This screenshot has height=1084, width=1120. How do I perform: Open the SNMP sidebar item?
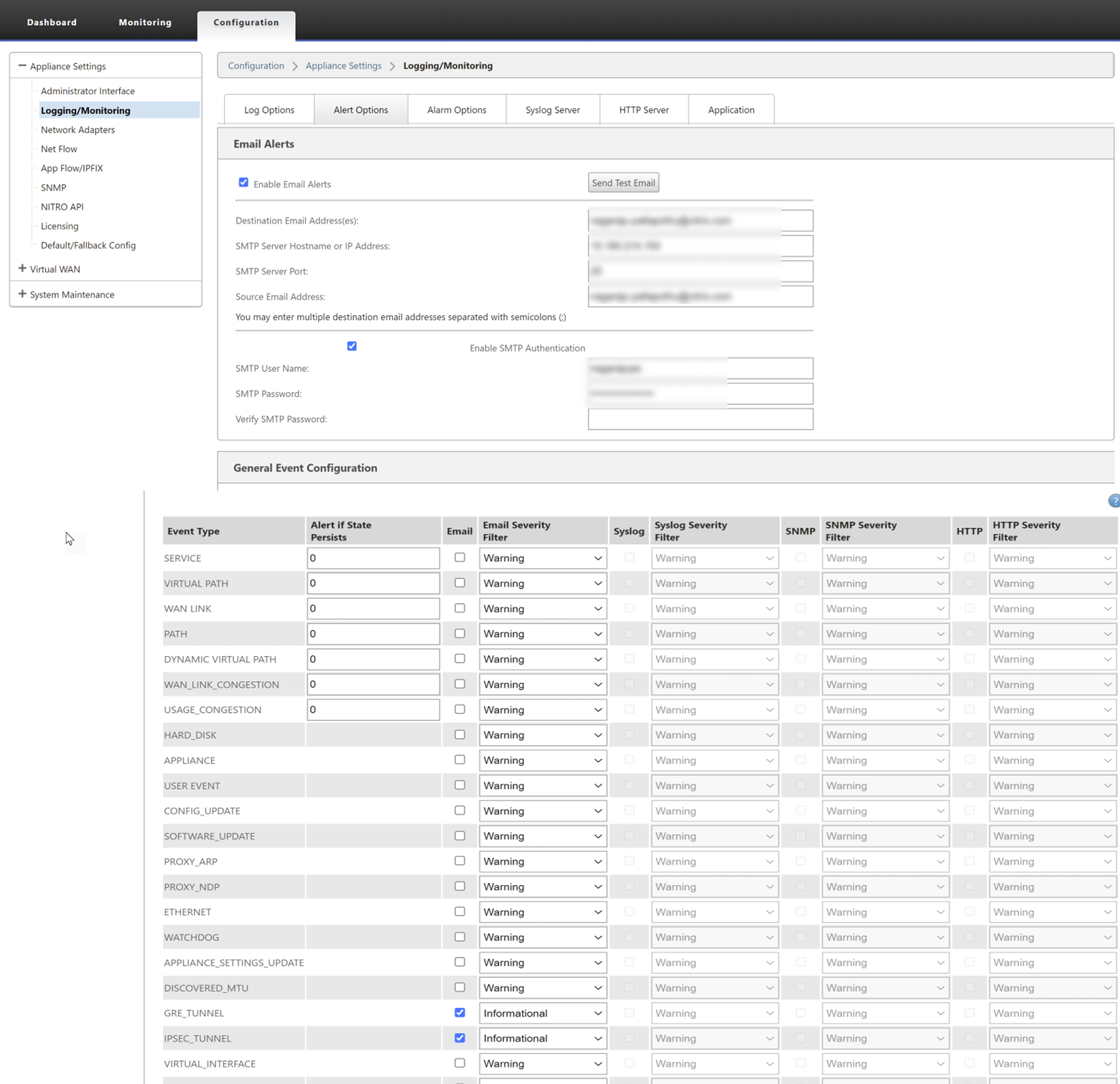53,187
